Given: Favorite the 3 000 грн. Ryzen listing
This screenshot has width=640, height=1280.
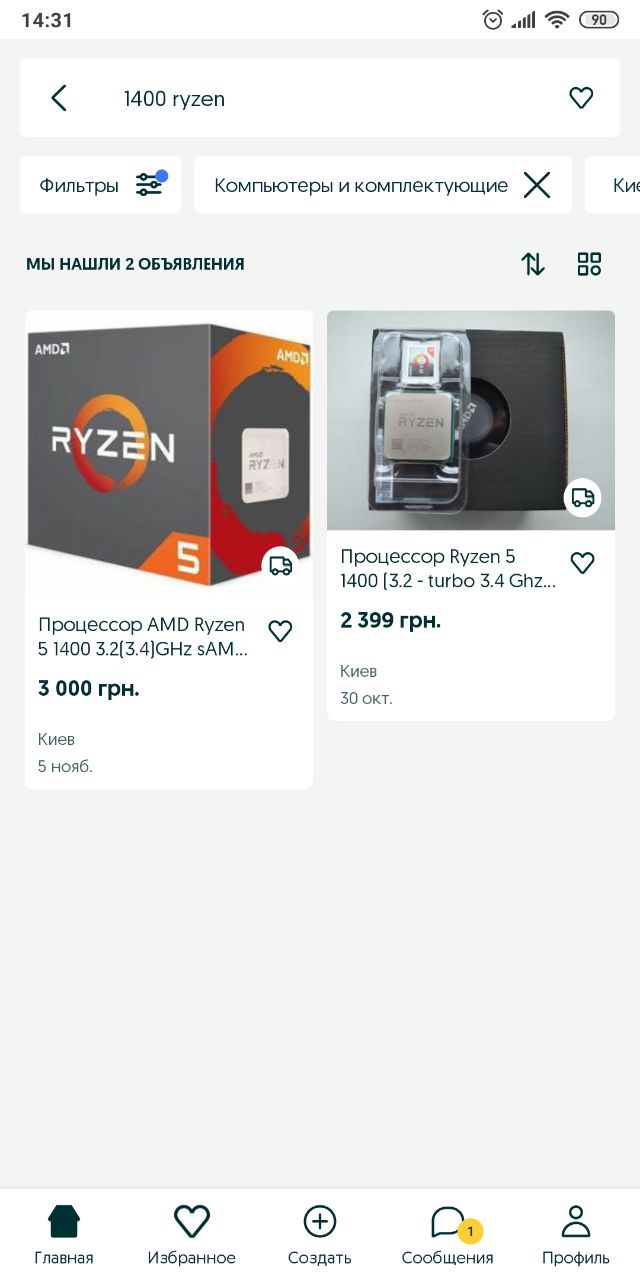Looking at the screenshot, I should click(280, 631).
